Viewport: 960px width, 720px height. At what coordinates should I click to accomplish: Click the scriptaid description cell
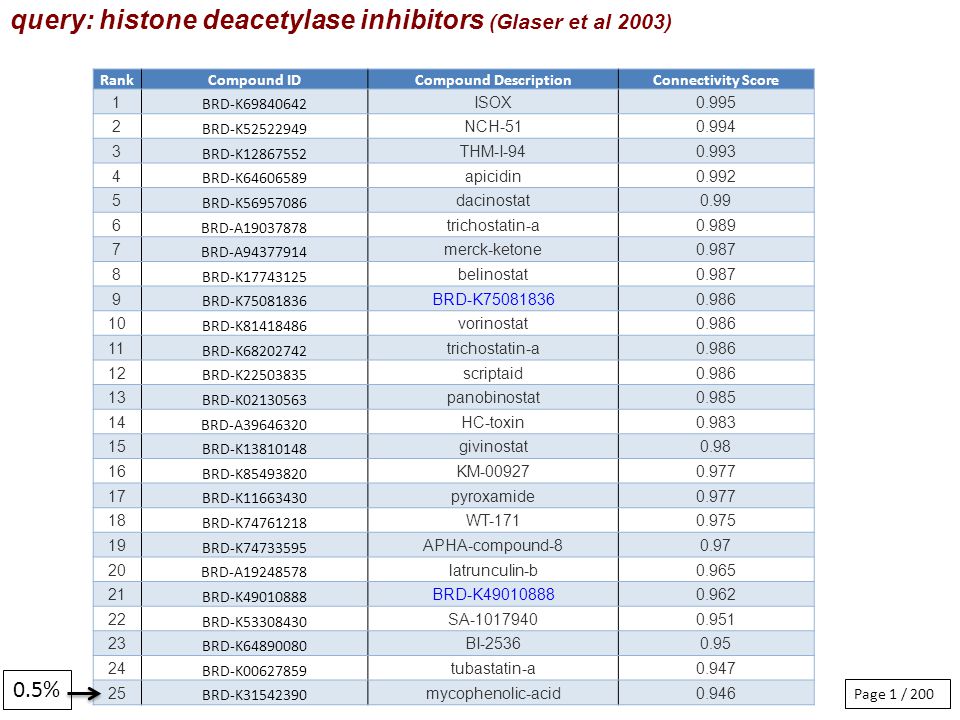pyautogui.click(x=493, y=373)
